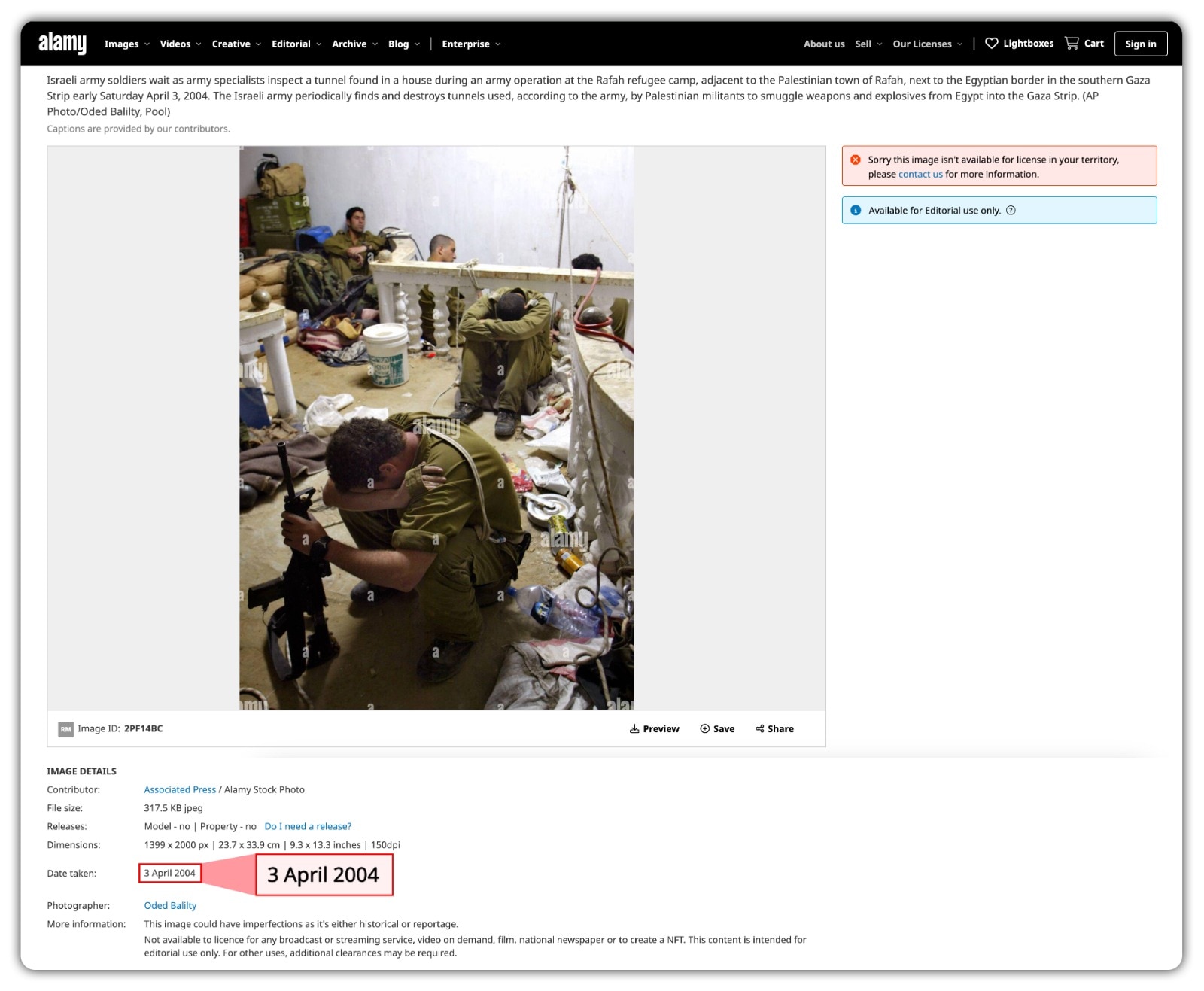Click the Enterprise chevron icon
Image resolution: width=1204 pixels, height=991 pixels.
click(498, 44)
